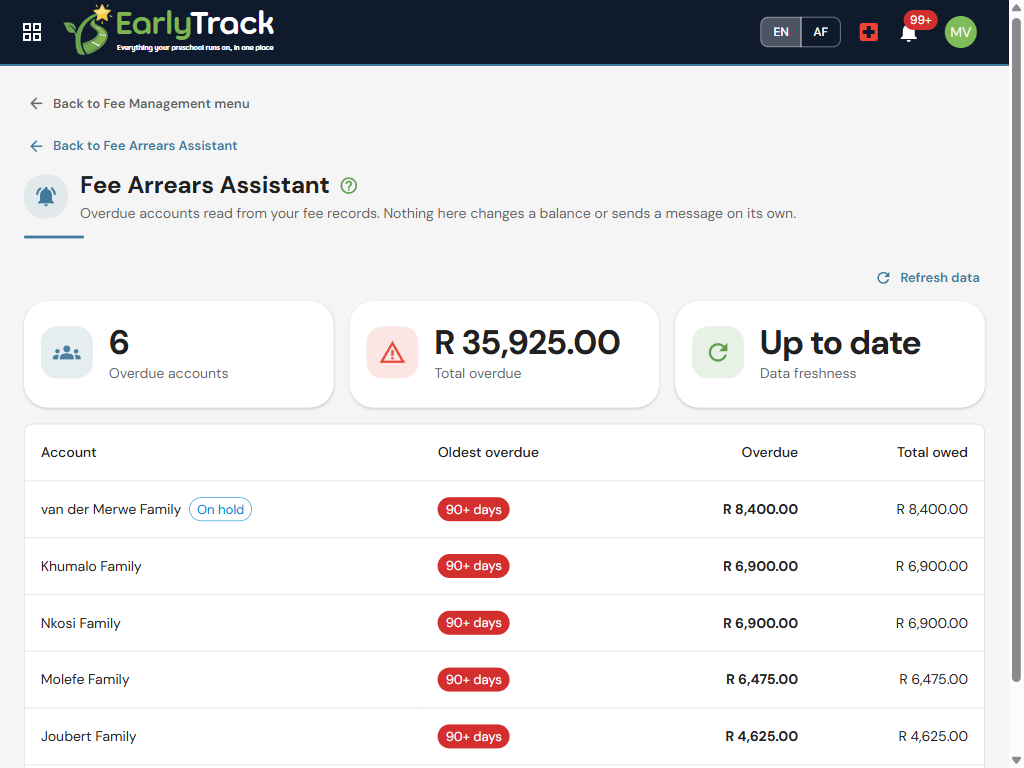Click the overdue accounts people icon
Image resolution: width=1024 pixels, height=768 pixels.
point(67,353)
